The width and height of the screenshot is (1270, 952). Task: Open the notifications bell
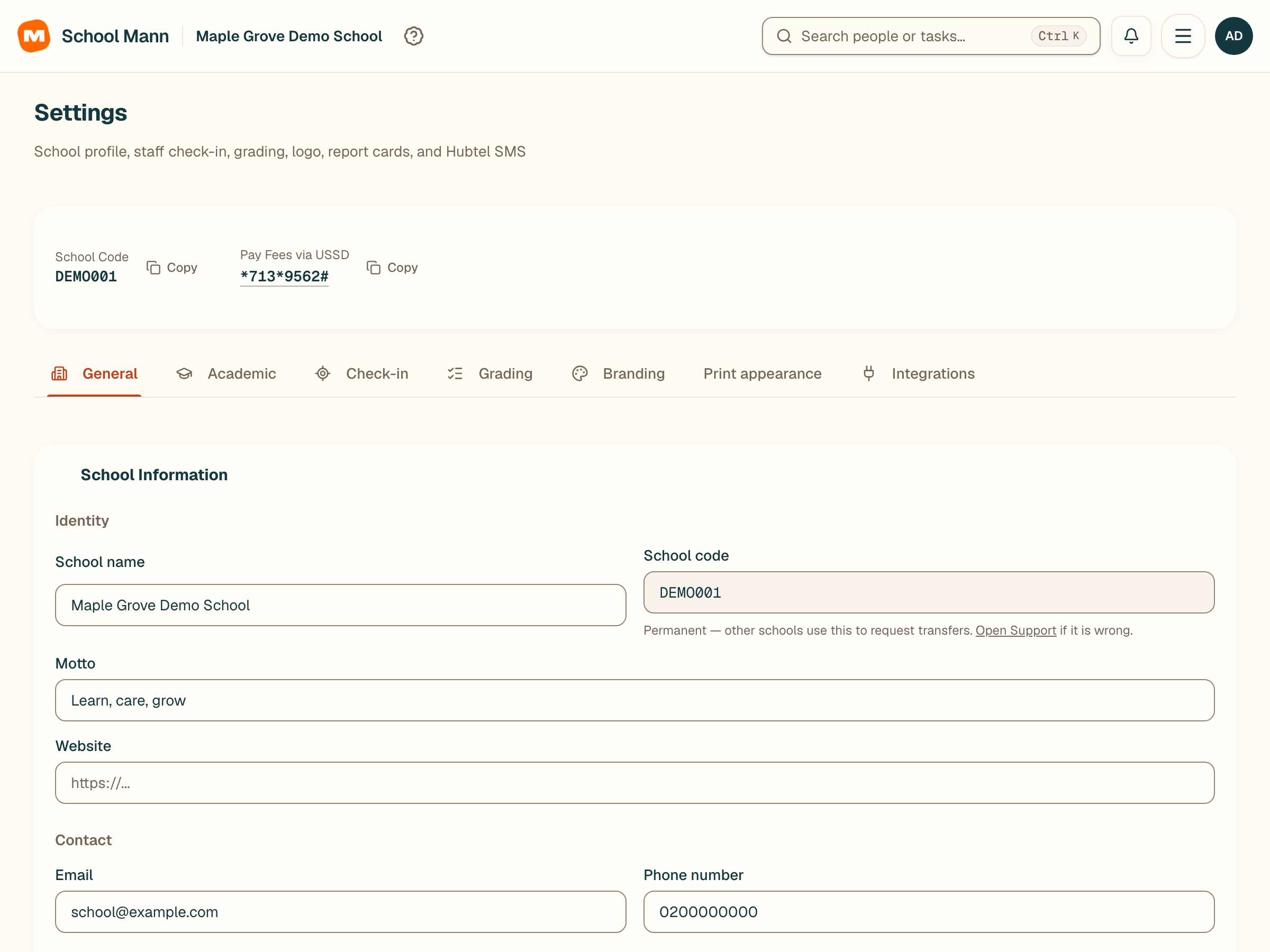(1131, 36)
